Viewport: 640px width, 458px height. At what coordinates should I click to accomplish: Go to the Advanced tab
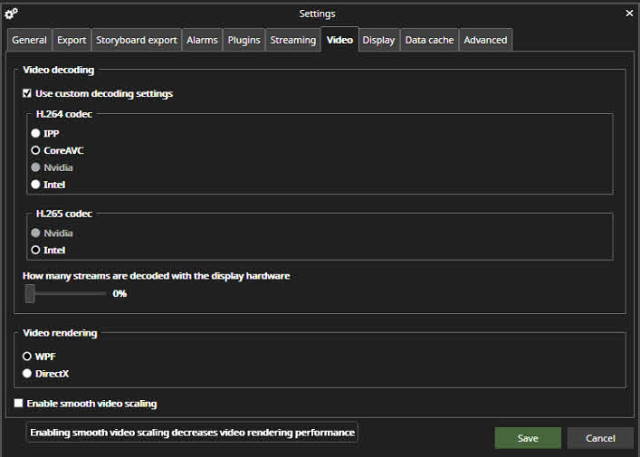pos(485,40)
